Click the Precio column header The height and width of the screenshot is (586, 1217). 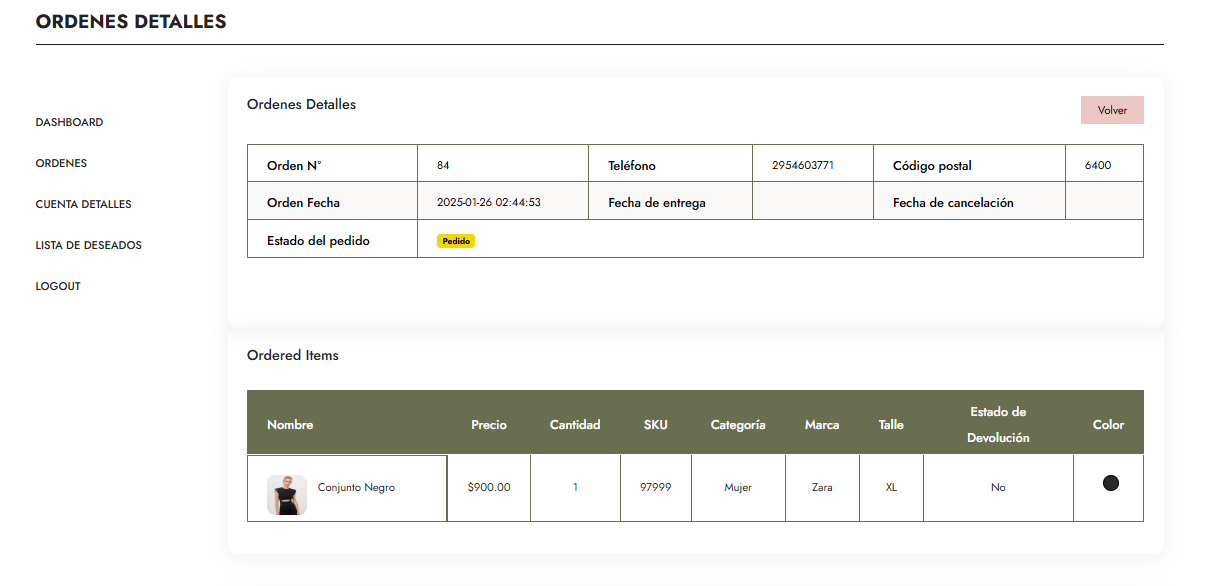pyautogui.click(x=489, y=425)
